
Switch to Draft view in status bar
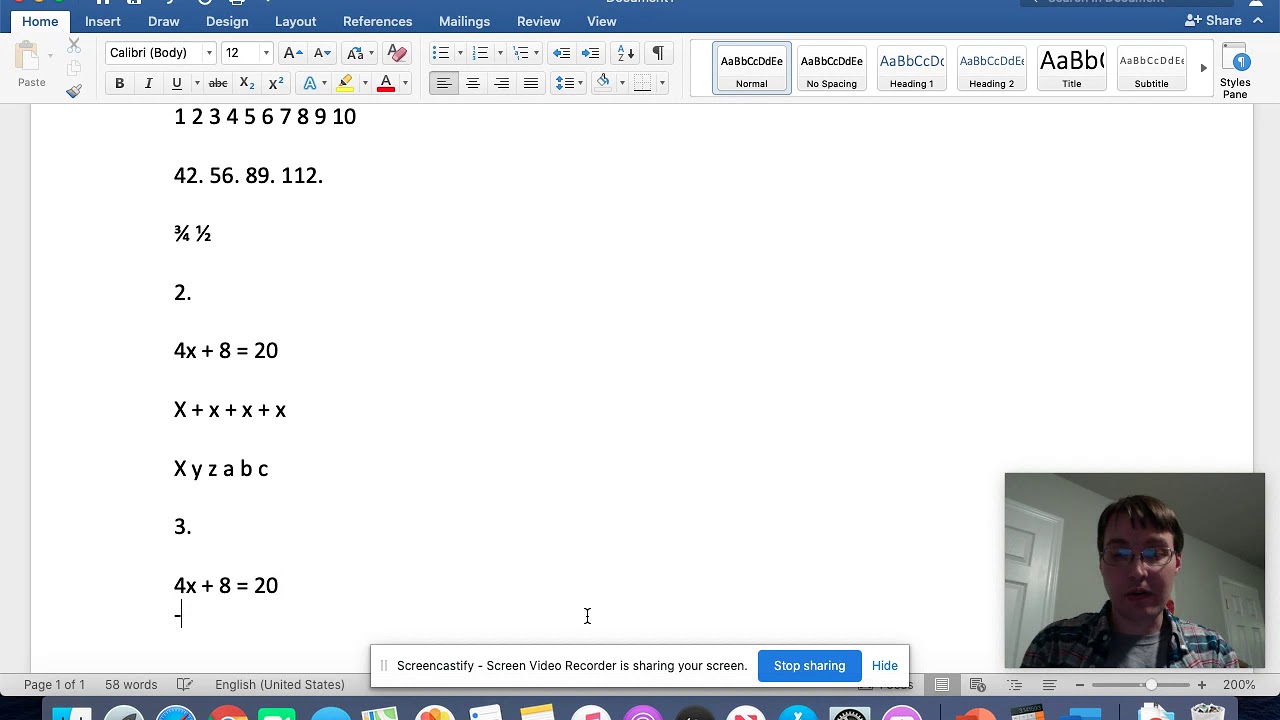1049,685
